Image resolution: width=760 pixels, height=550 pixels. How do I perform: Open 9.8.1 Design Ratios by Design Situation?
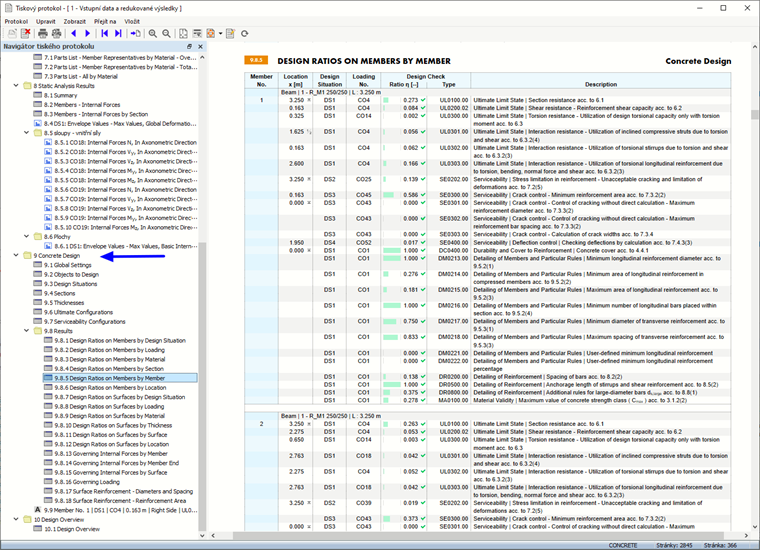120,341
